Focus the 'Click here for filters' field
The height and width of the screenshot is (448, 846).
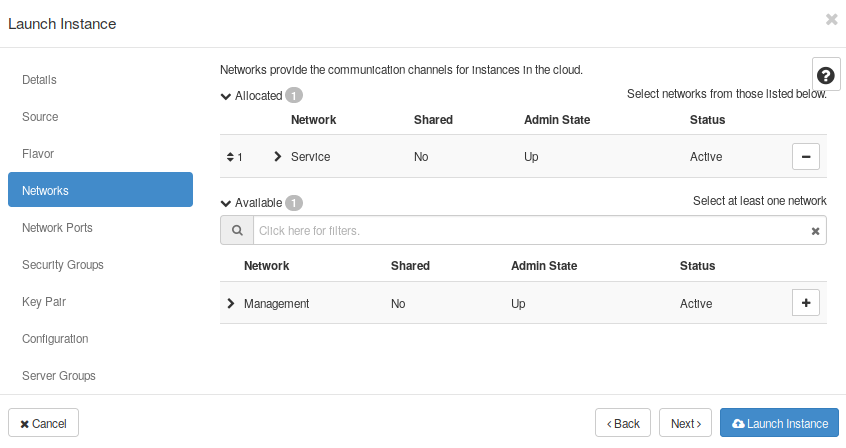pyautogui.click(x=530, y=231)
